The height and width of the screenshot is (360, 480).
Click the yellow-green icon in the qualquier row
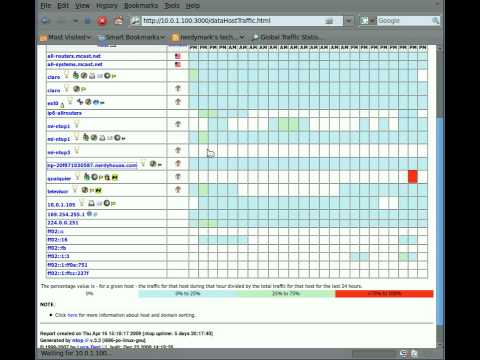pyautogui.click(x=115, y=177)
